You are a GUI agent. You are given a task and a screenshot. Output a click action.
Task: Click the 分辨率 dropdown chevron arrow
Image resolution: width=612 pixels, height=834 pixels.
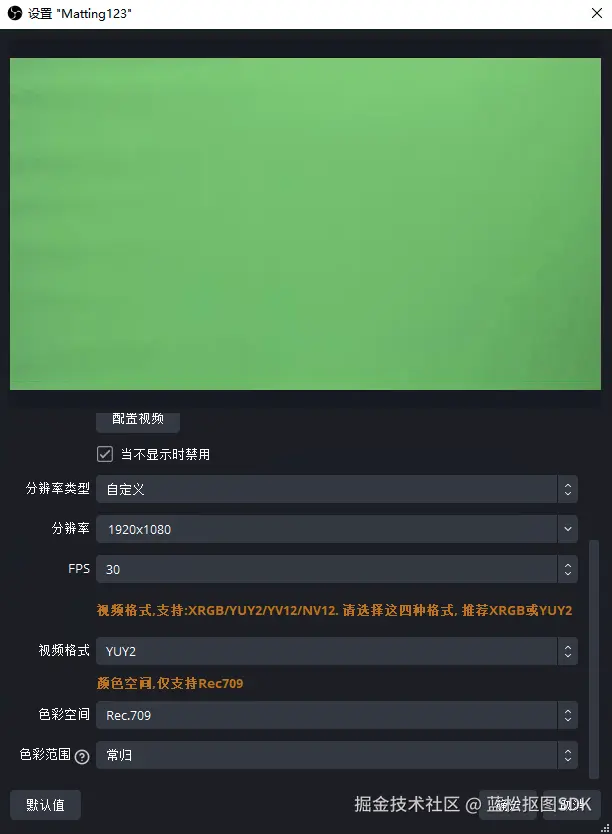click(568, 529)
